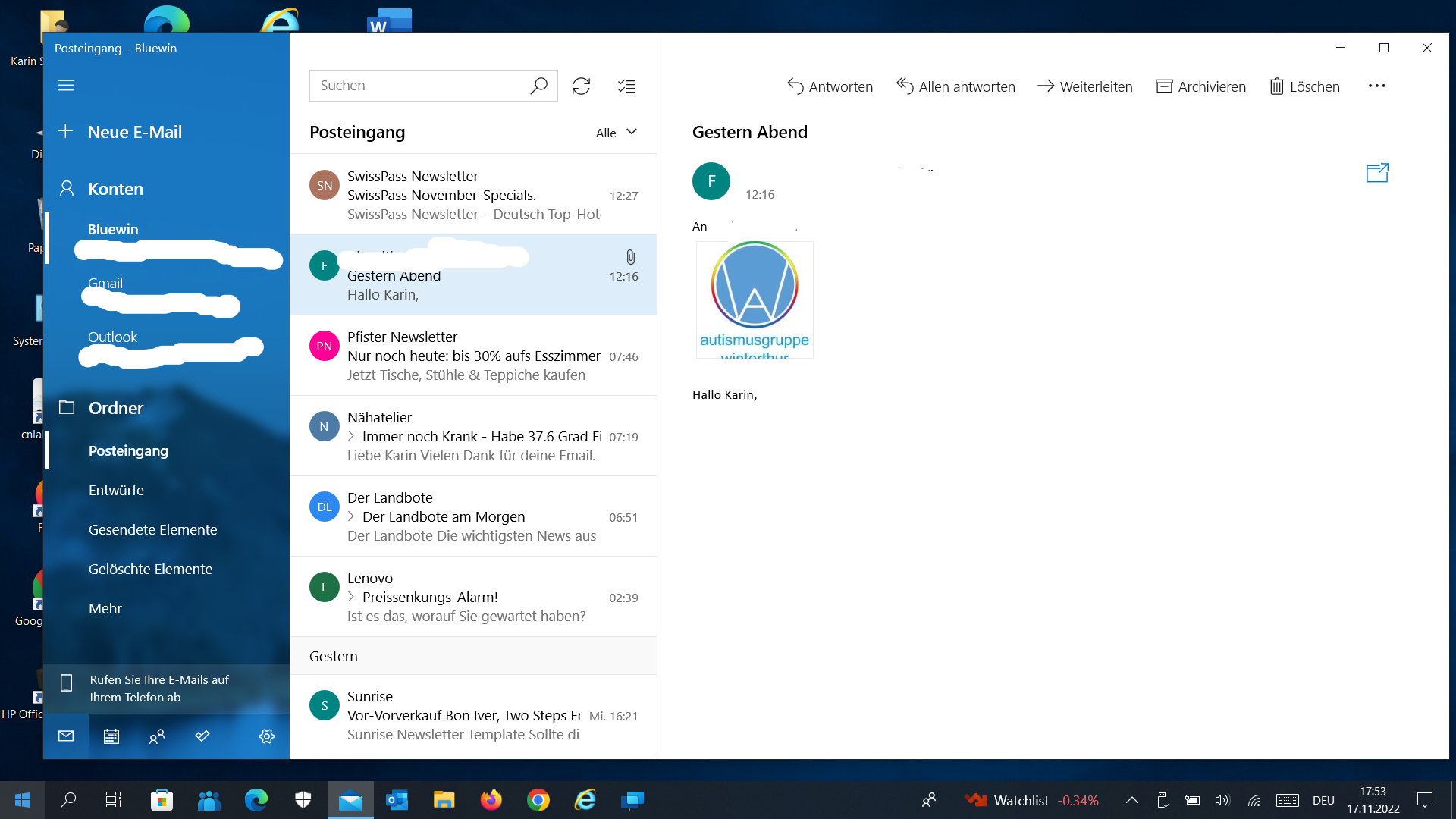
Task: Click the sync mailbox refresh icon
Action: tap(581, 86)
